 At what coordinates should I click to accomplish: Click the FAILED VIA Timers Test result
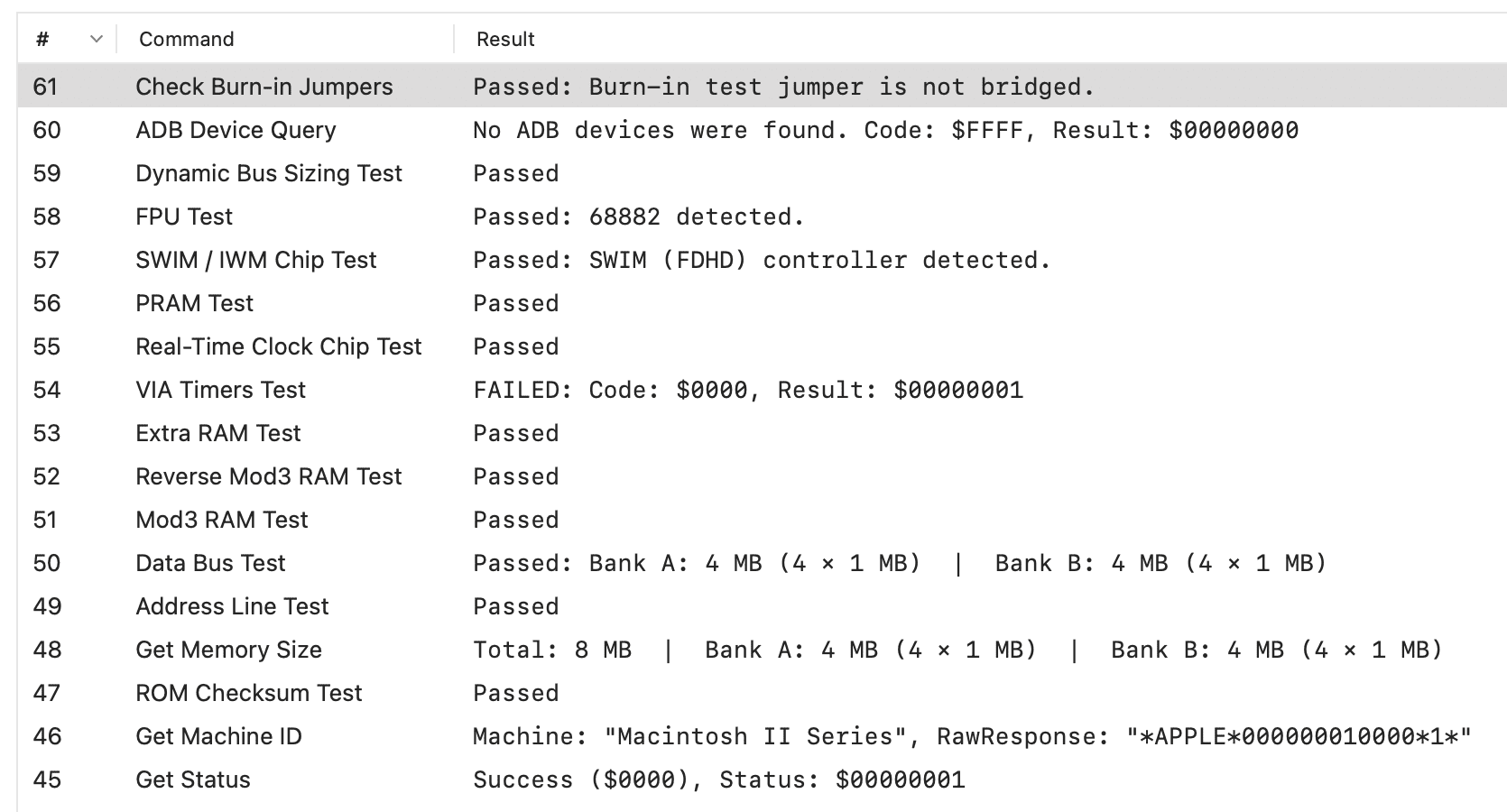tap(748, 390)
